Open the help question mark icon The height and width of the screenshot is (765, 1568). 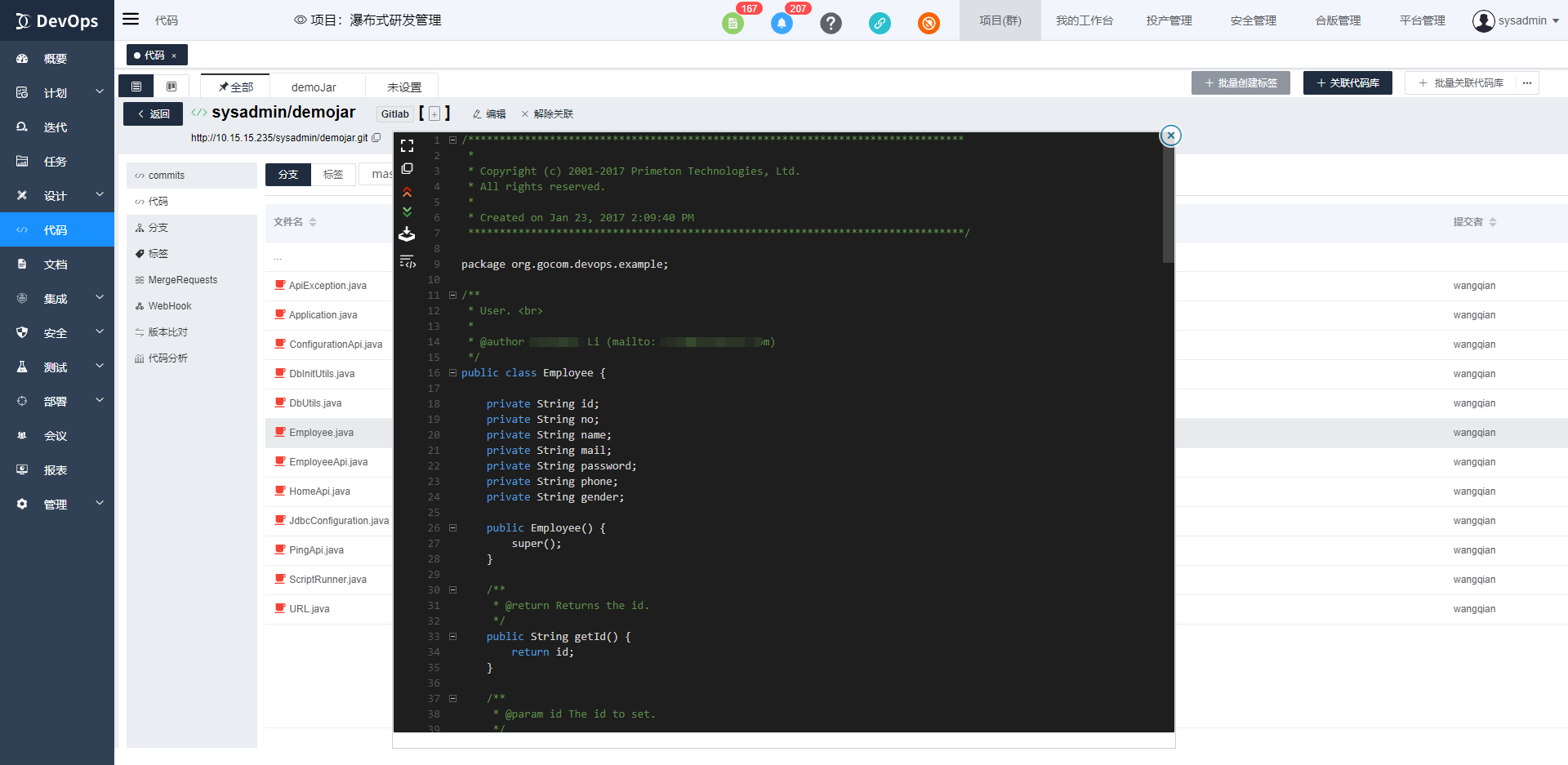(831, 23)
